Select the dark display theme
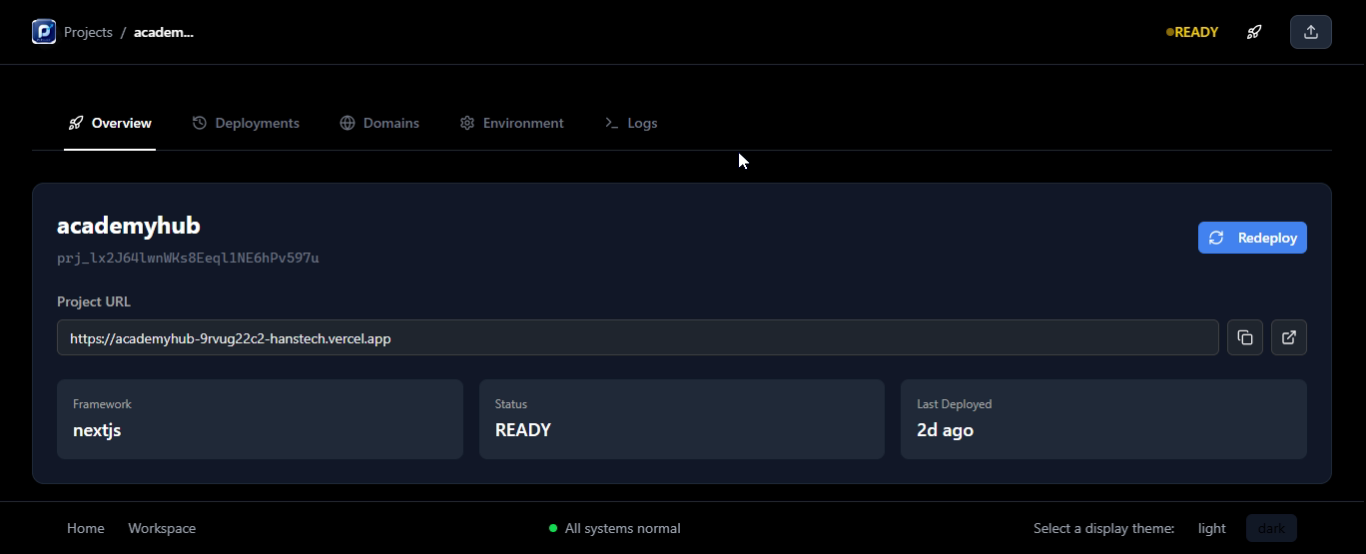1366x554 pixels. coord(1271,528)
